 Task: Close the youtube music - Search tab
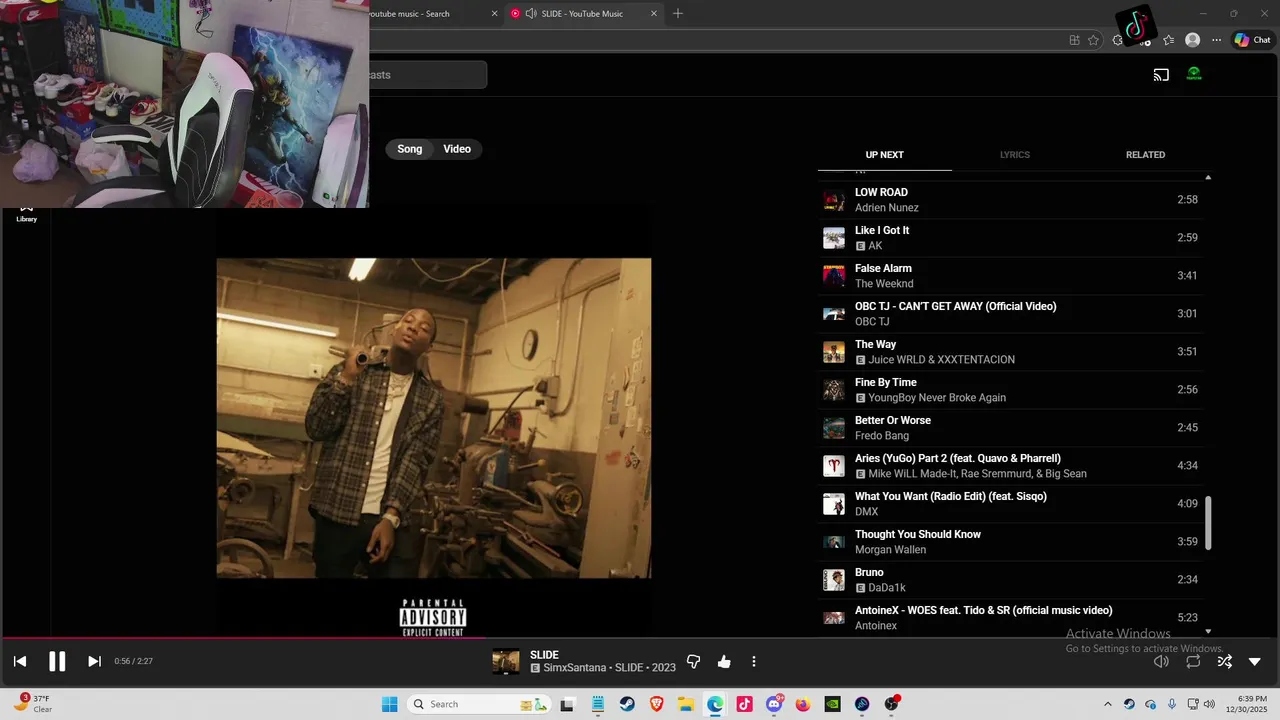pos(495,14)
